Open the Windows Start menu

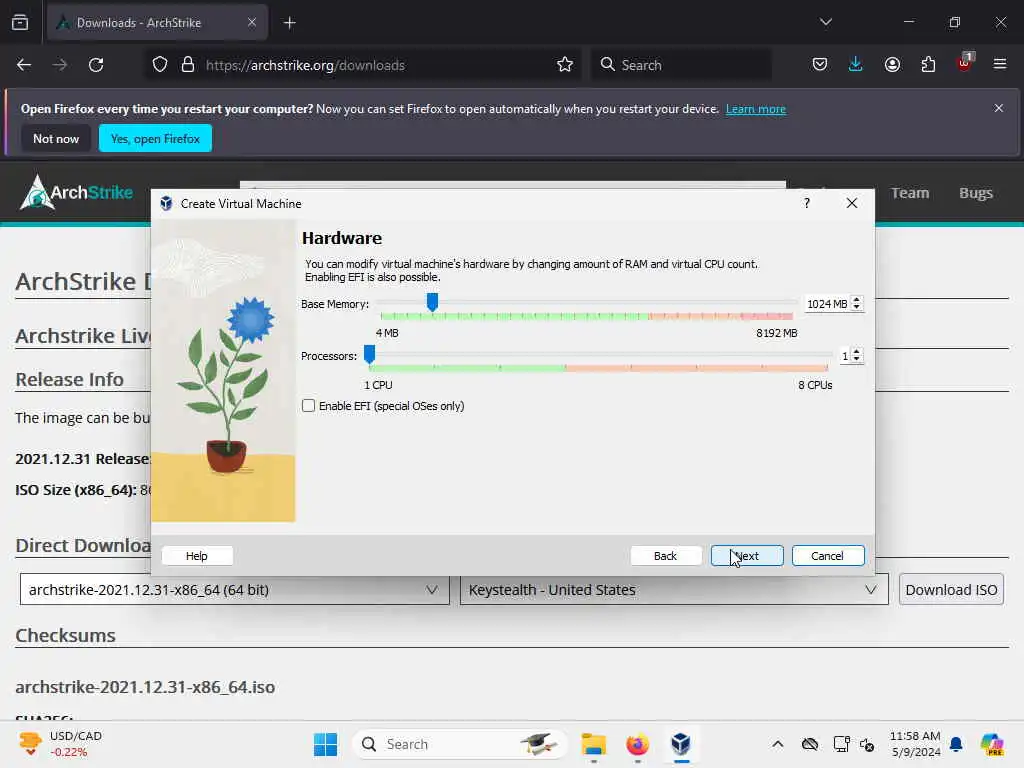point(325,744)
